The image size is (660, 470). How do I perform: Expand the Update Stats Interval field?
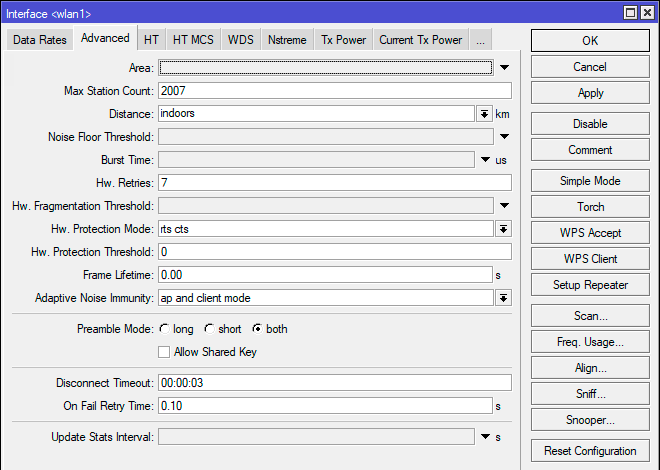[486, 437]
